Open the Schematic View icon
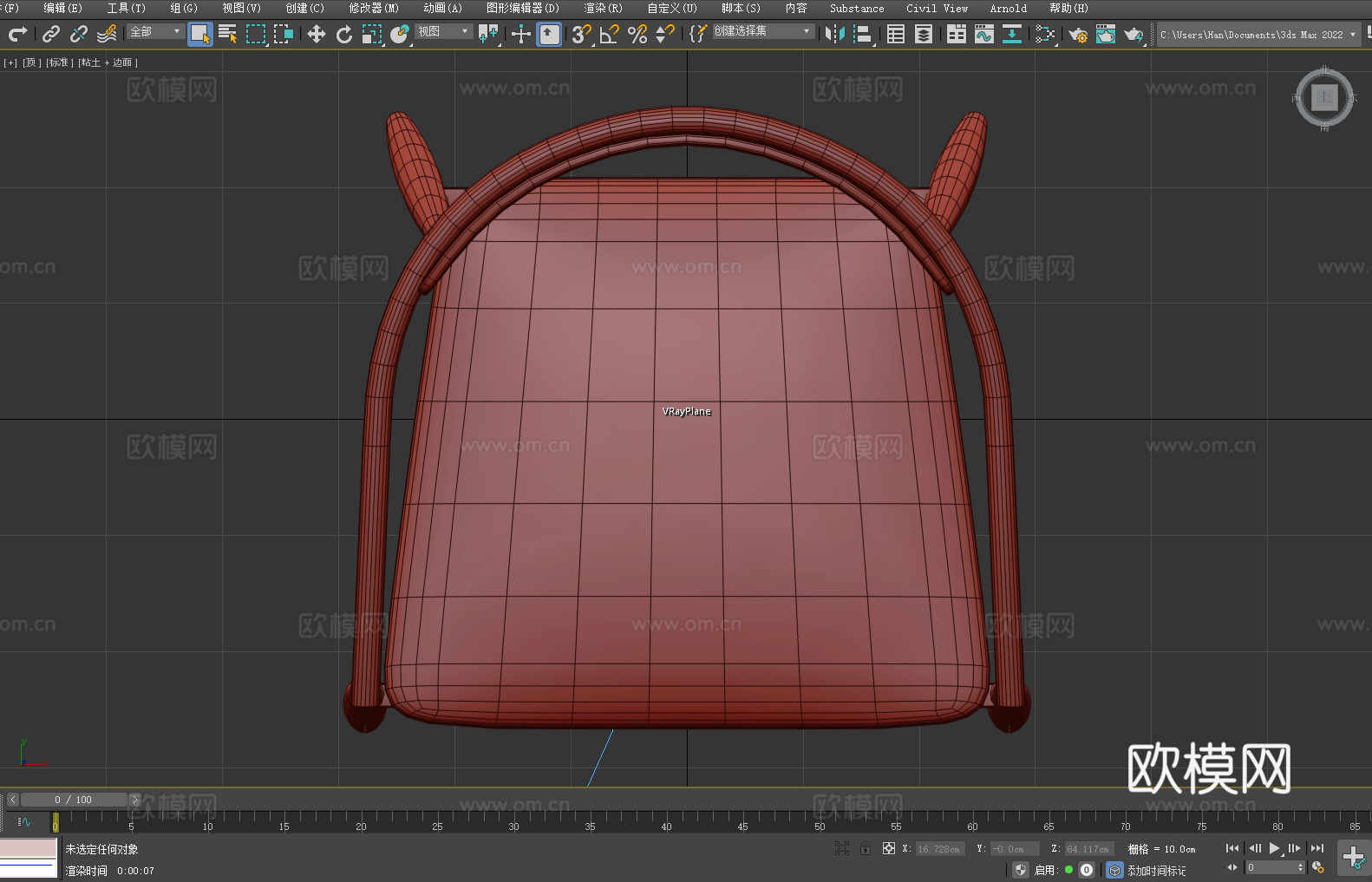This screenshot has height=882, width=1372. click(x=1045, y=34)
